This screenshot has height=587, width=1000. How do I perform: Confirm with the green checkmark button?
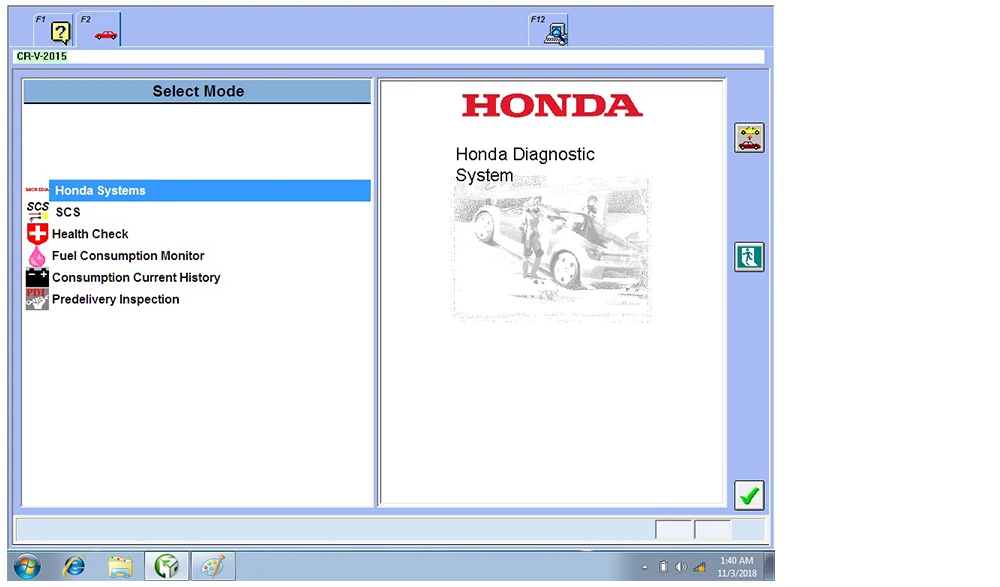pos(749,495)
